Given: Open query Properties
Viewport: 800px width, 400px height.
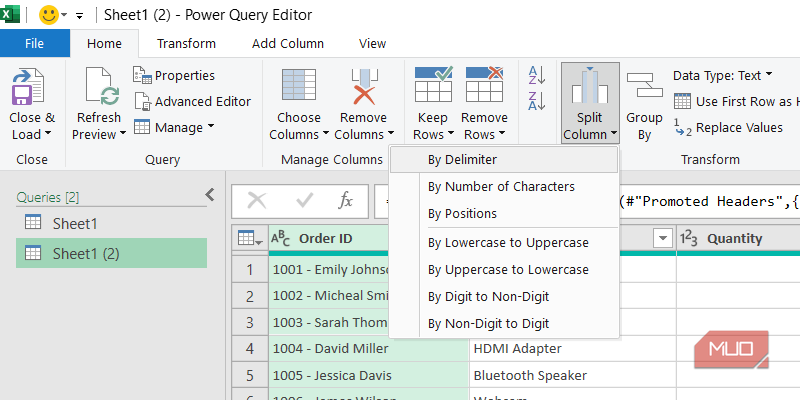Looking at the screenshot, I should [174, 76].
